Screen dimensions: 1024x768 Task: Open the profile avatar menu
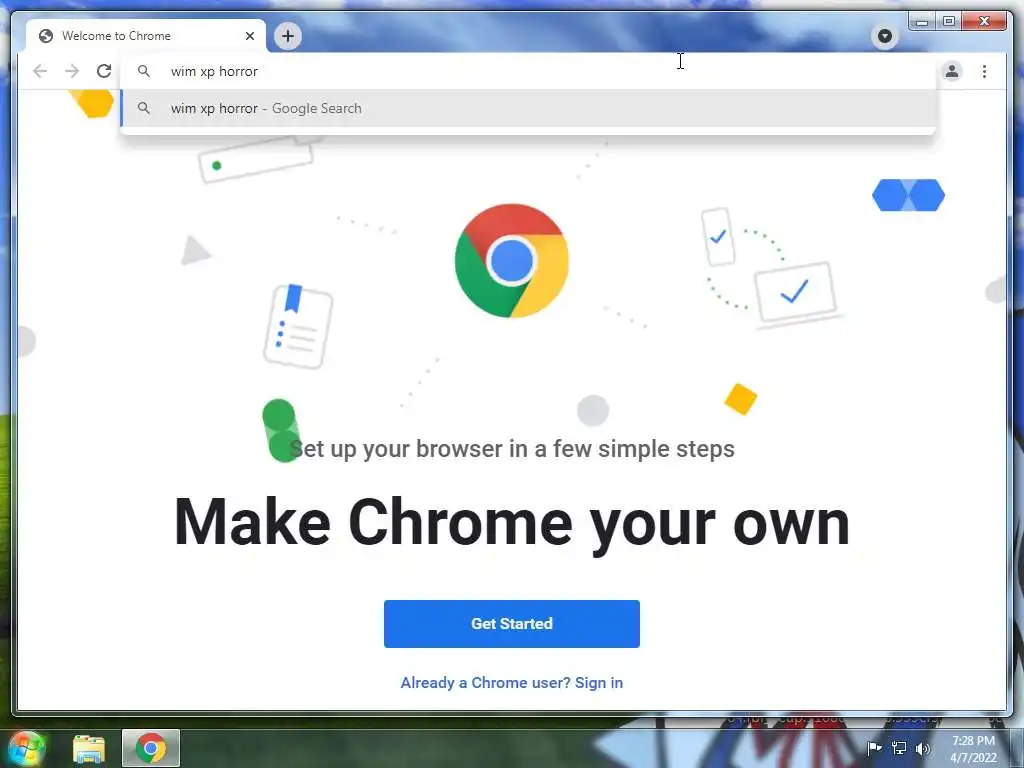(952, 71)
